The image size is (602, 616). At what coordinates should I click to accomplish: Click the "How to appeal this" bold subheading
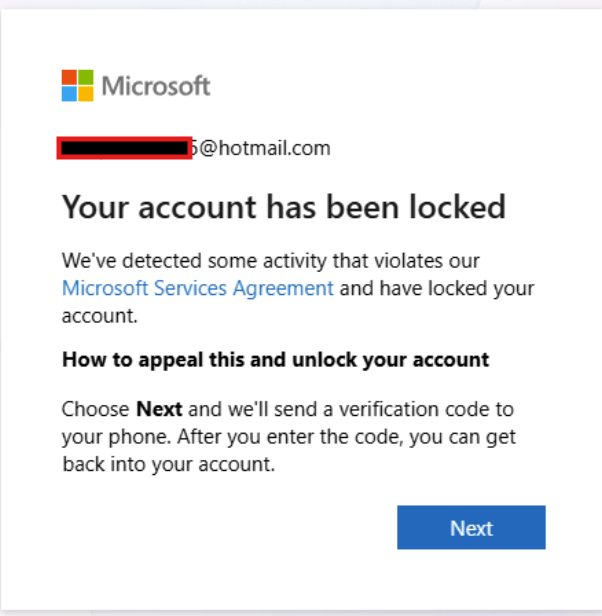coord(275,360)
